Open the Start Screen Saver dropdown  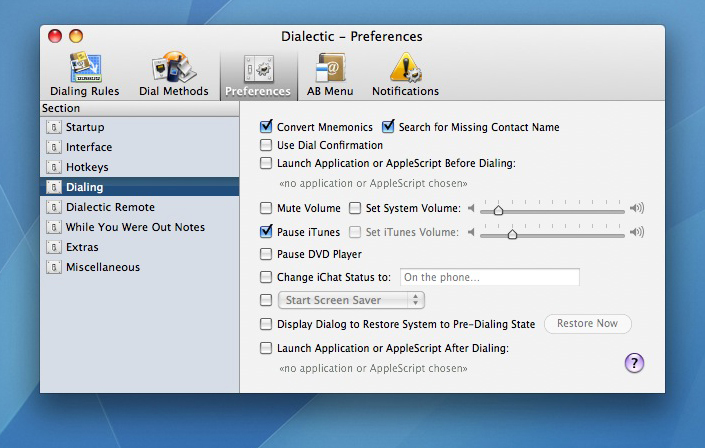coord(351,300)
